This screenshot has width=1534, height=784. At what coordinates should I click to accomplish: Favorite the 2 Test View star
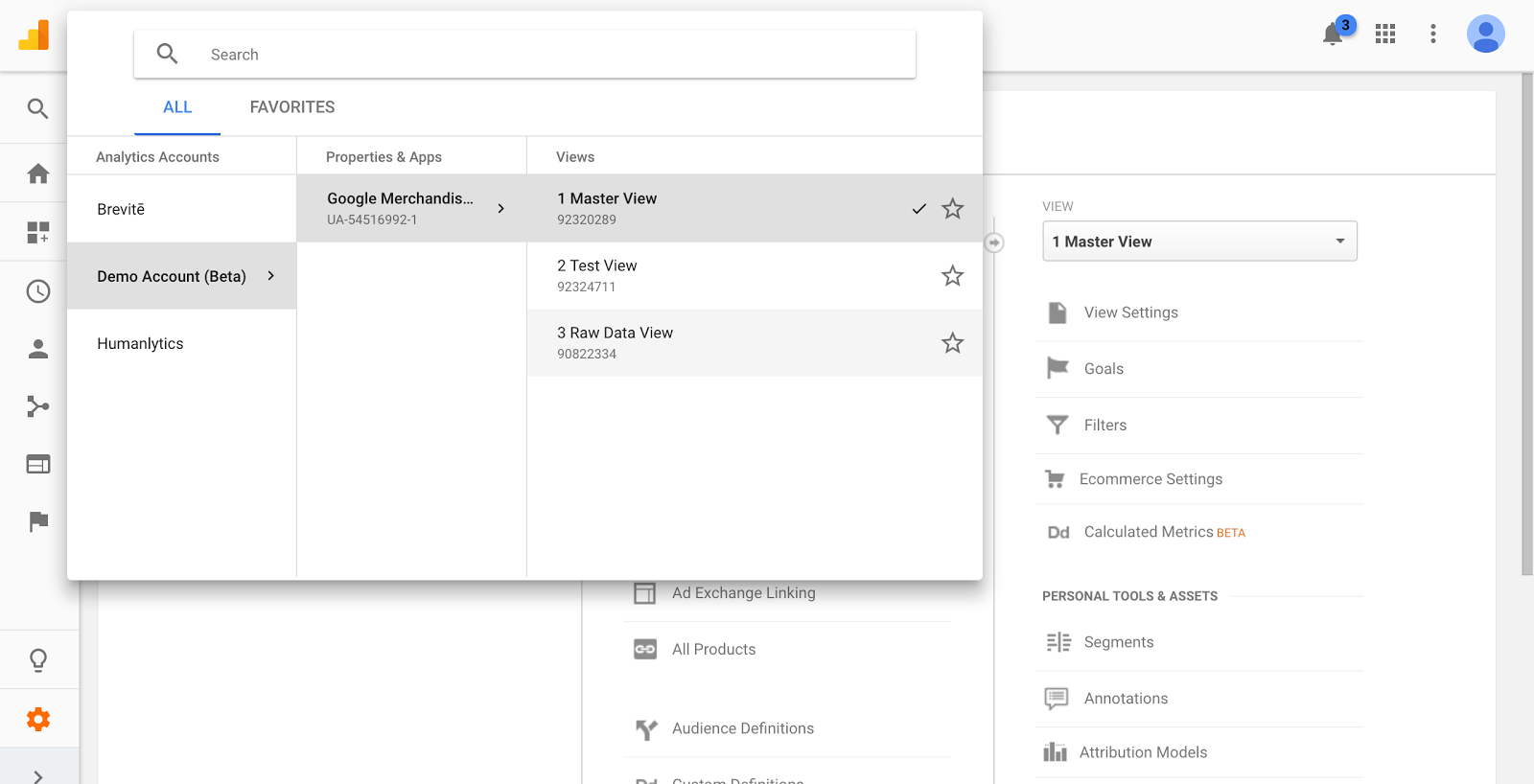tap(952, 276)
